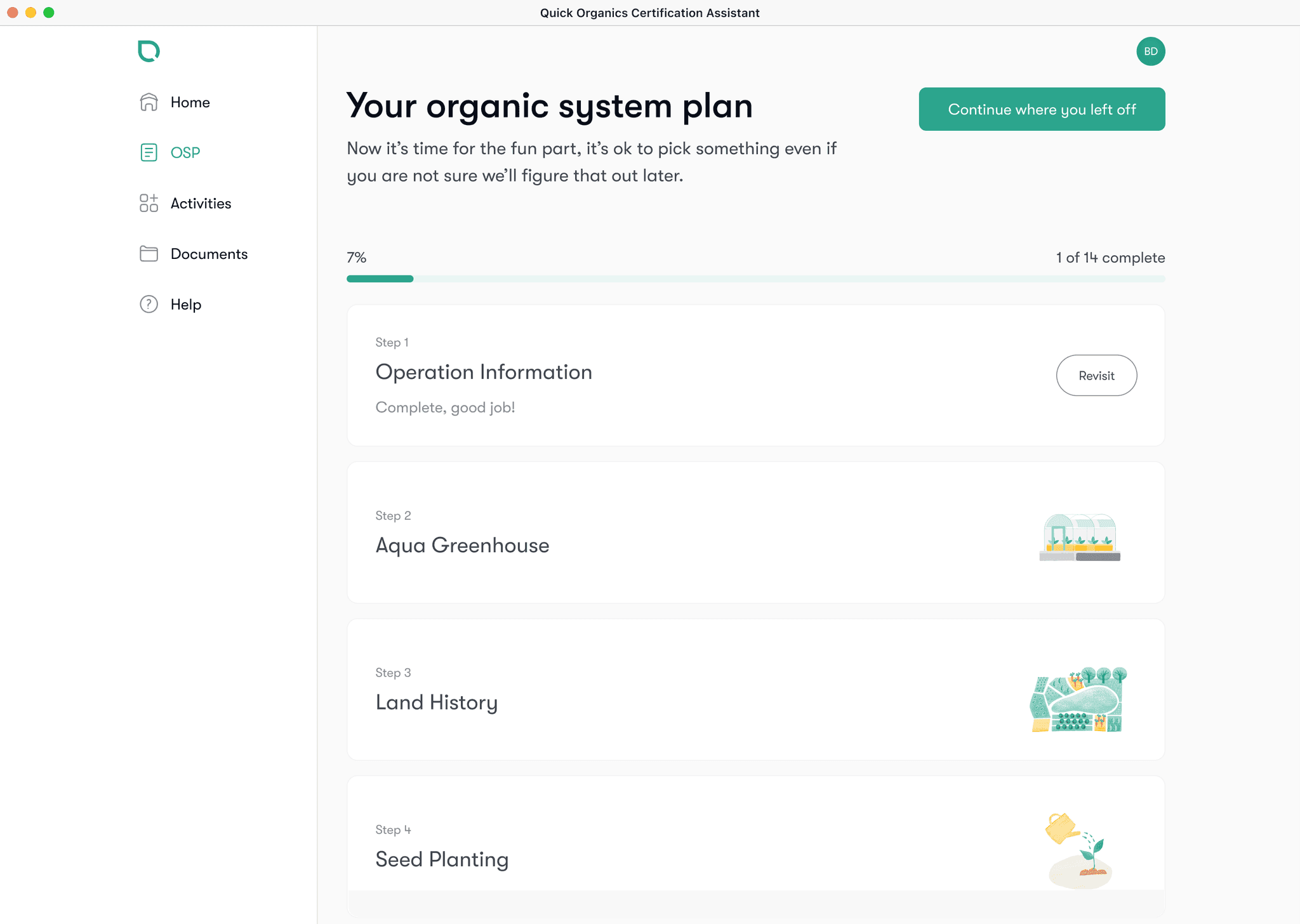The image size is (1300, 924).
Task: Click the Activities grid-plus icon
Action: pos(149,203)
